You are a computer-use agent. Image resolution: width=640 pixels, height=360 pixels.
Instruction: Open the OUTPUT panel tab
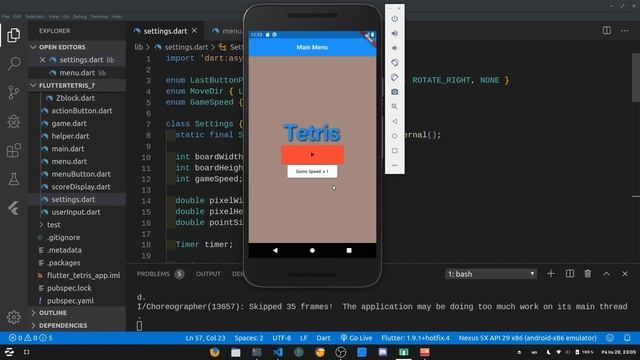[208, 274]
